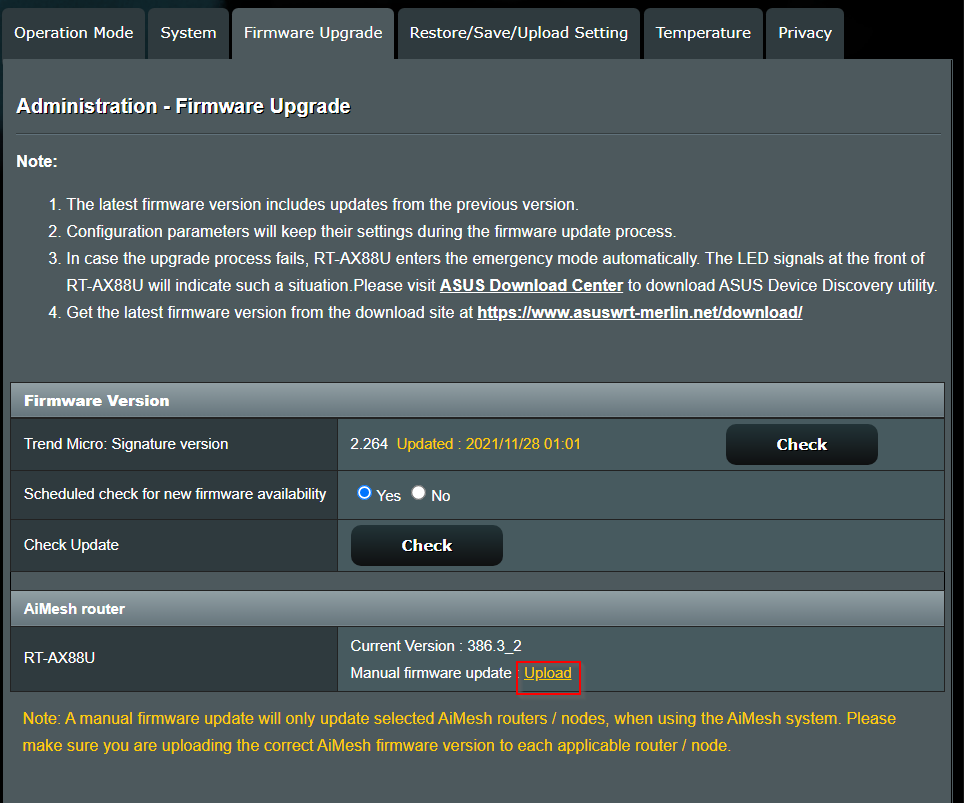Select the Firmware Upgrade tab
Screen dimensions: 964x803
pos(313,33)
